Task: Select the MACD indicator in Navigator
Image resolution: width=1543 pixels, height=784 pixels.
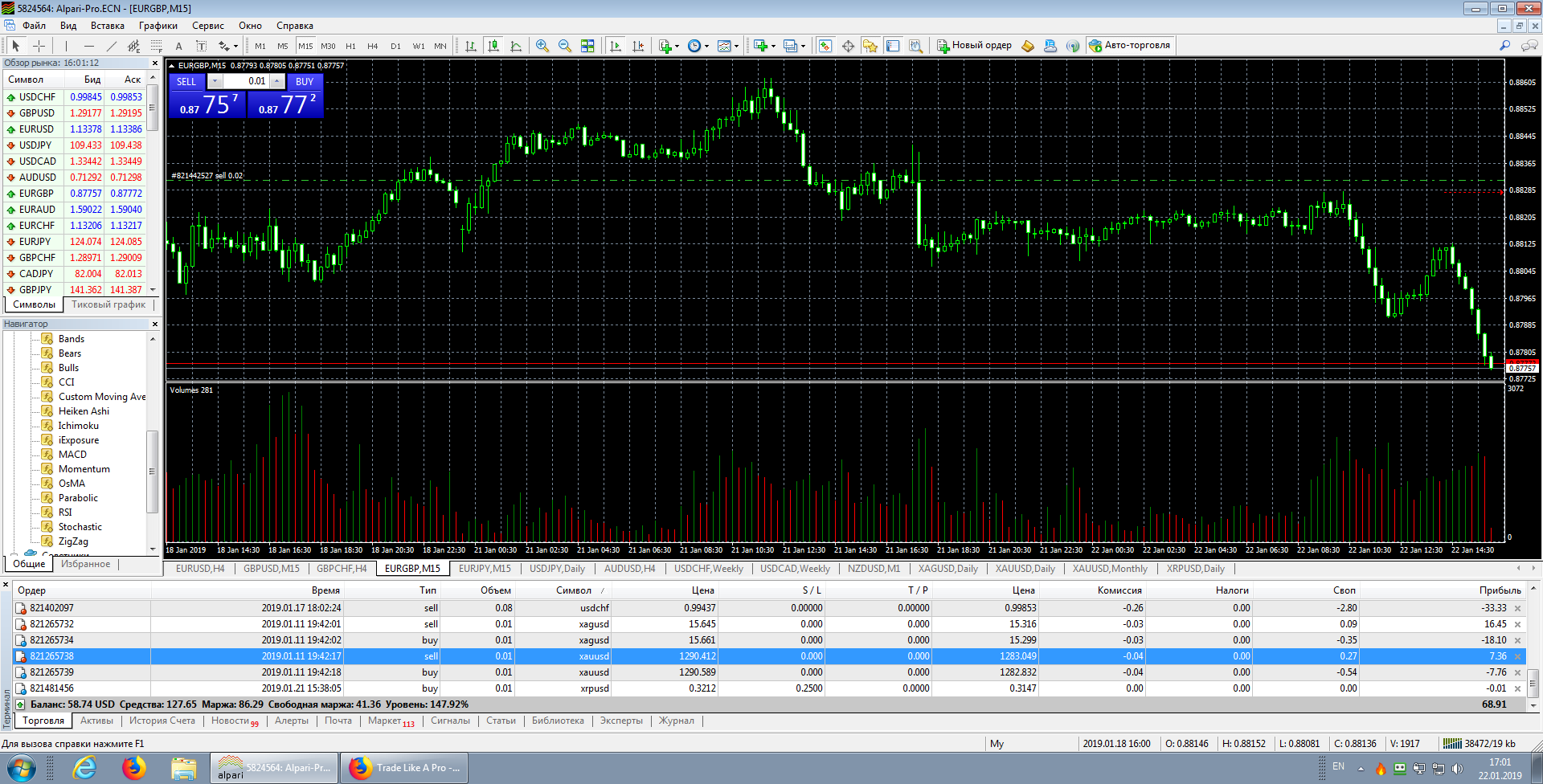Action: [72, 455]
